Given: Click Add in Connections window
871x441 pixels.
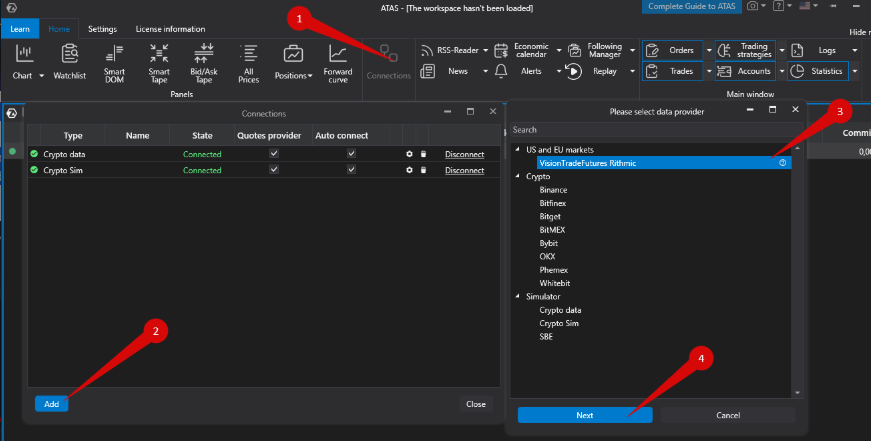Looking at the screenshot, I should tap(52, 404).
